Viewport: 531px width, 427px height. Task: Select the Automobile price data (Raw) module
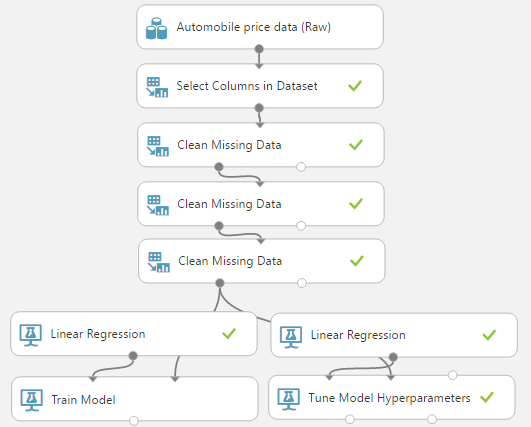tap(260, 27)
